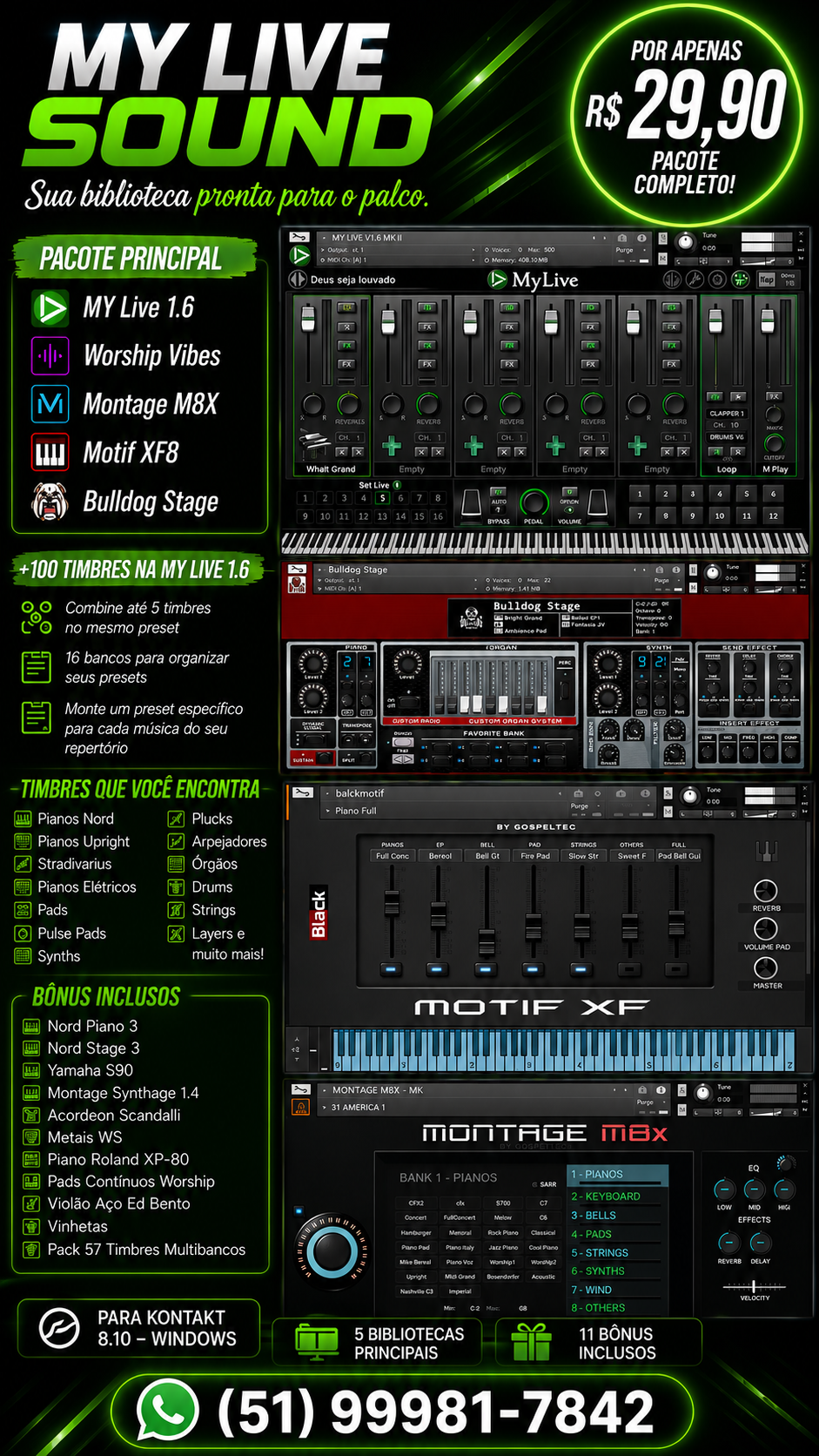
Task: Enable the button under the Sweet F fader
Action: pos(629,969)
